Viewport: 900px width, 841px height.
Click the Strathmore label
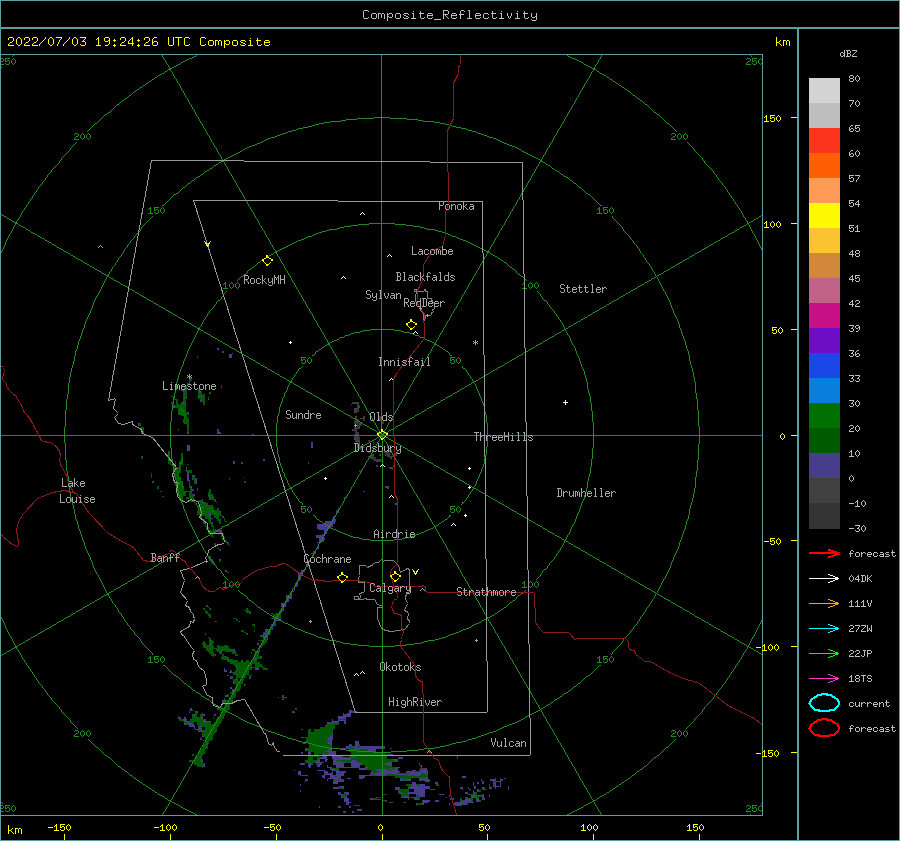point(486,592)
